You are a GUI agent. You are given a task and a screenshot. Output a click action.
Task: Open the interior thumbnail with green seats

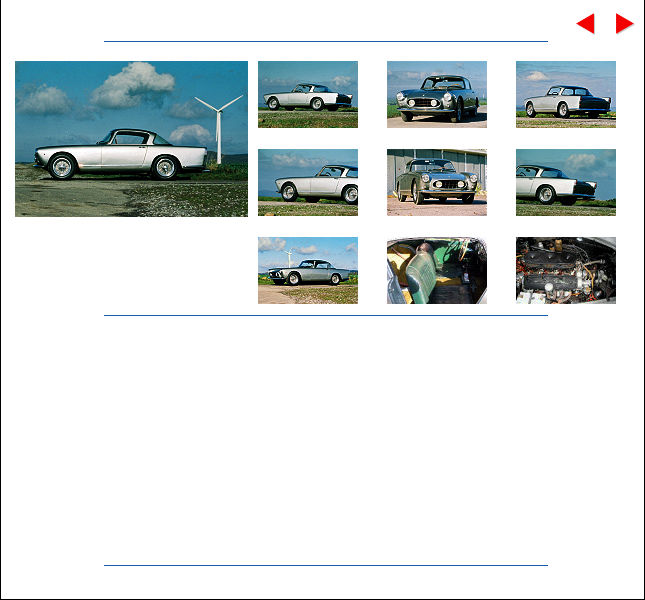coord(437,271)
